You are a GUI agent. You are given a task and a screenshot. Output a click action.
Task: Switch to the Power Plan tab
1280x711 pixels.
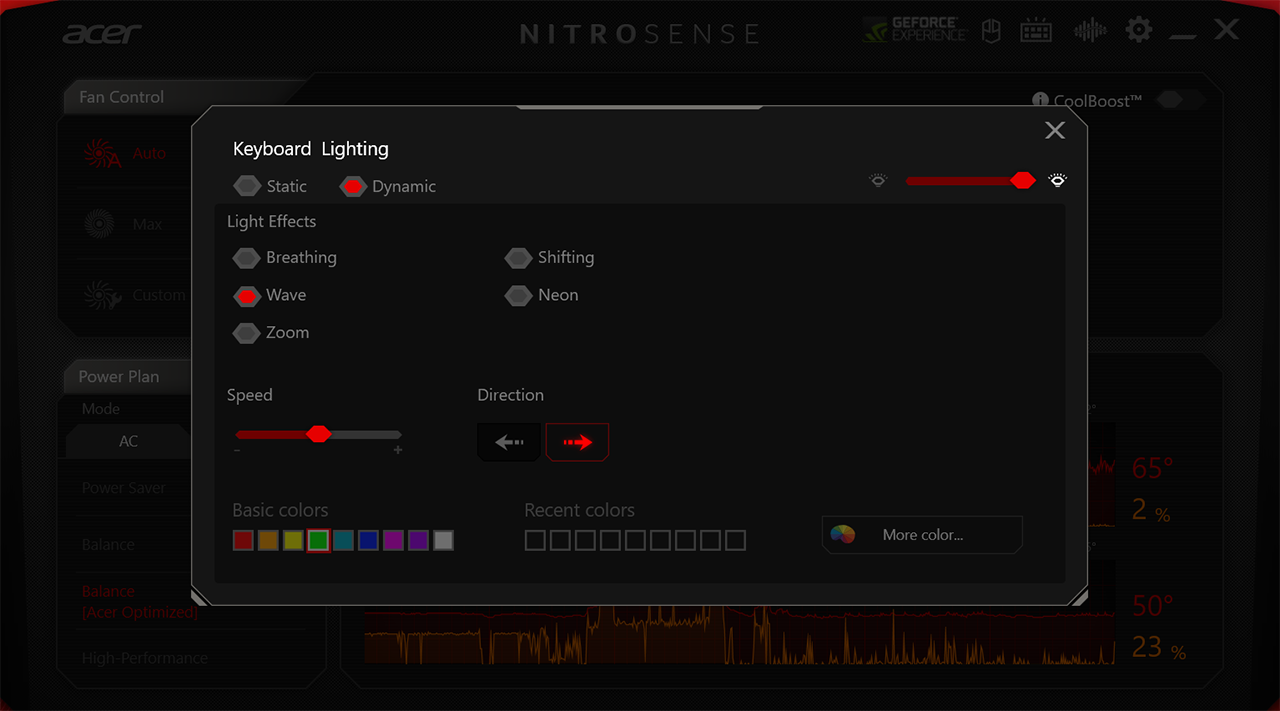coord(120,376)
